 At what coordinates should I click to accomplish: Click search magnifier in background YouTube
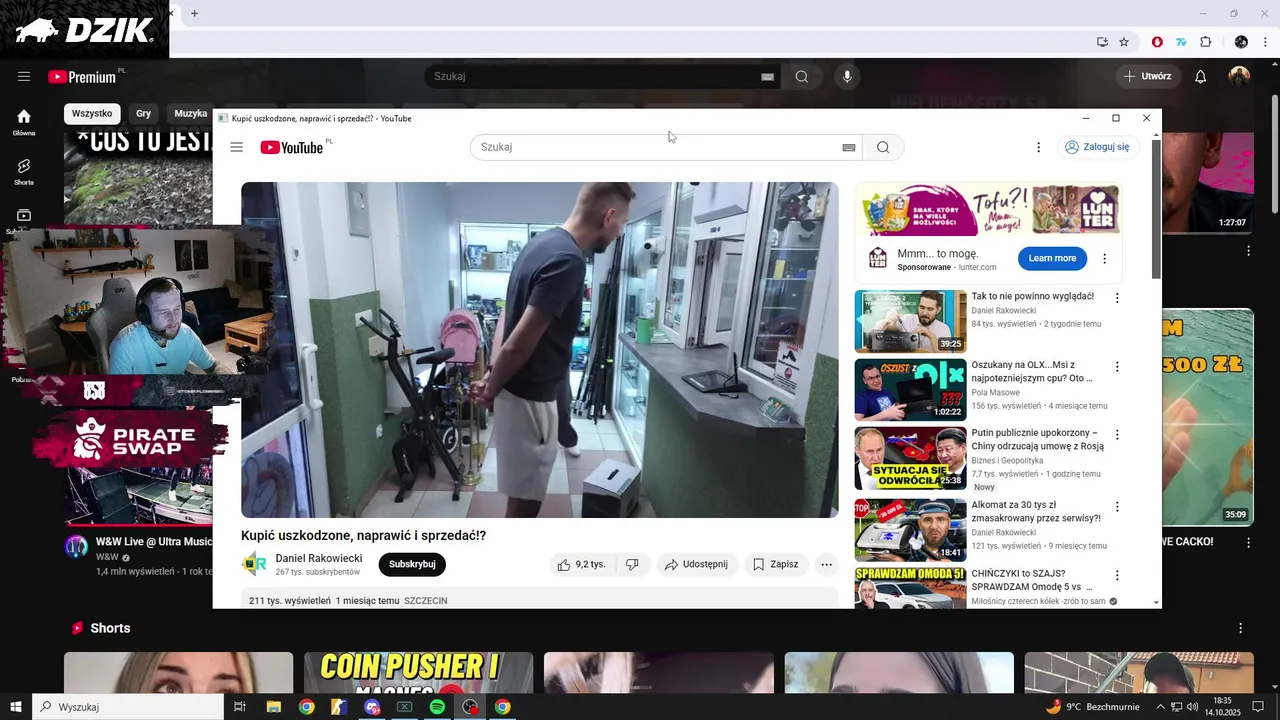(x=802, y=77)
